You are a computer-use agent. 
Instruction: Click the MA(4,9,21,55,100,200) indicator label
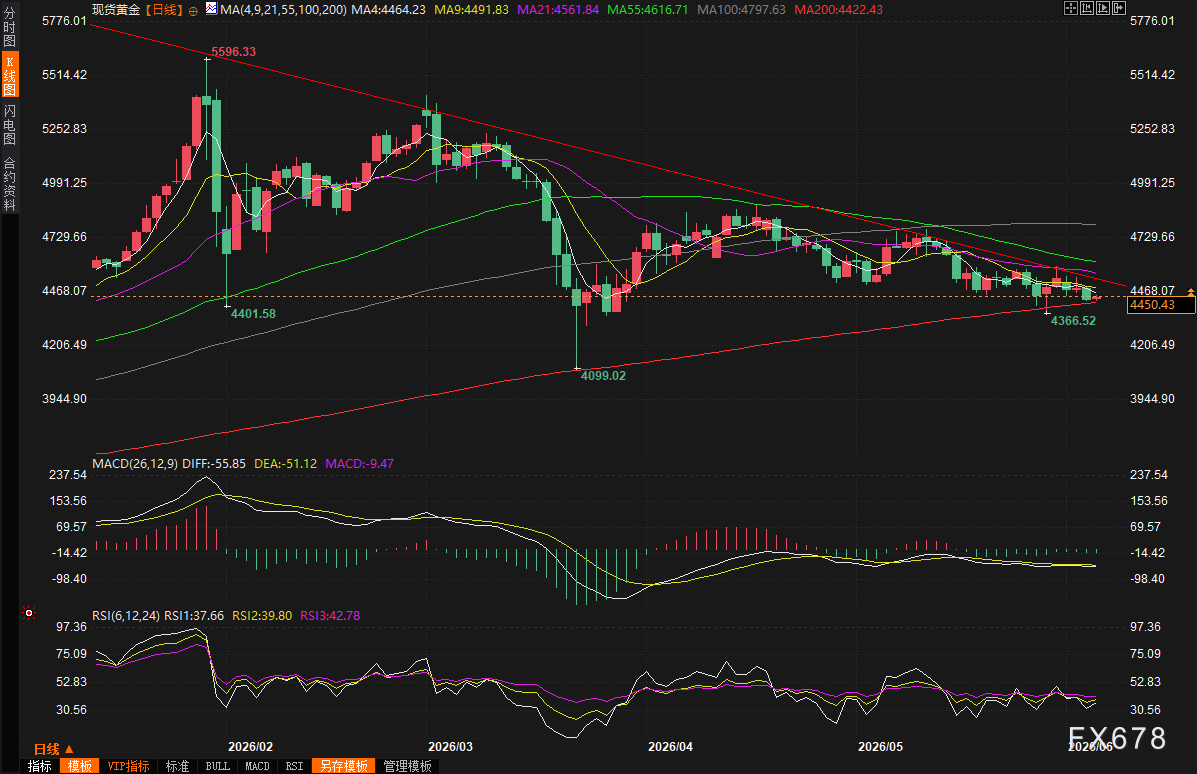283,10
